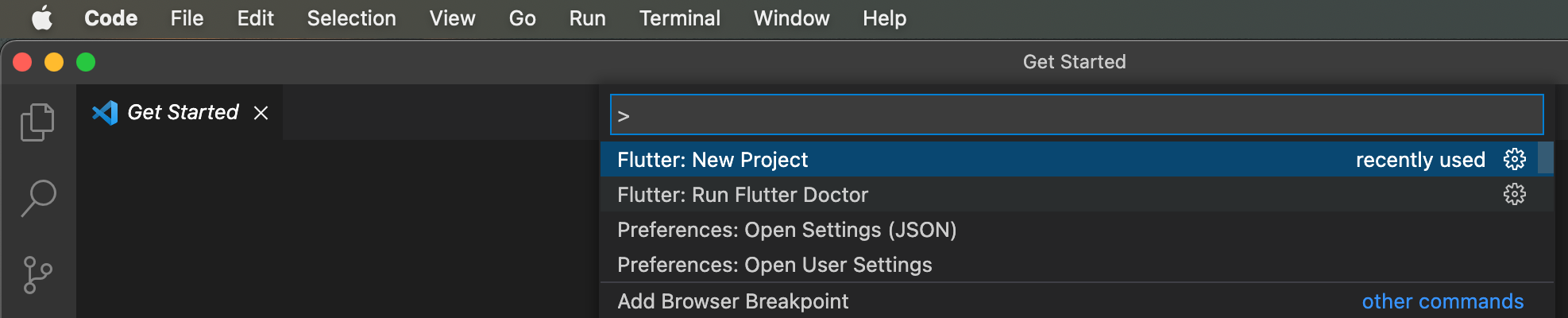
Task: Open the Explorer view in activity bar
Action: pyautogui.click(x=37, y=122)
